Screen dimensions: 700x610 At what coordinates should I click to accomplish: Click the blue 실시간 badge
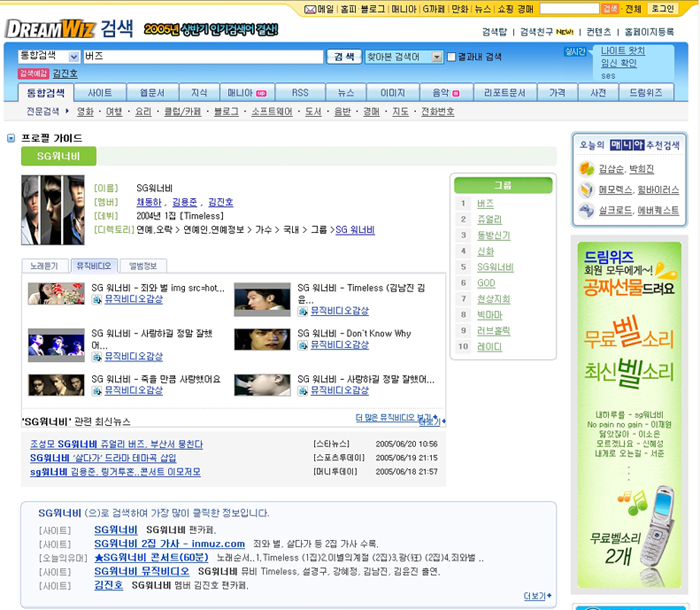[x=575, y=52]
